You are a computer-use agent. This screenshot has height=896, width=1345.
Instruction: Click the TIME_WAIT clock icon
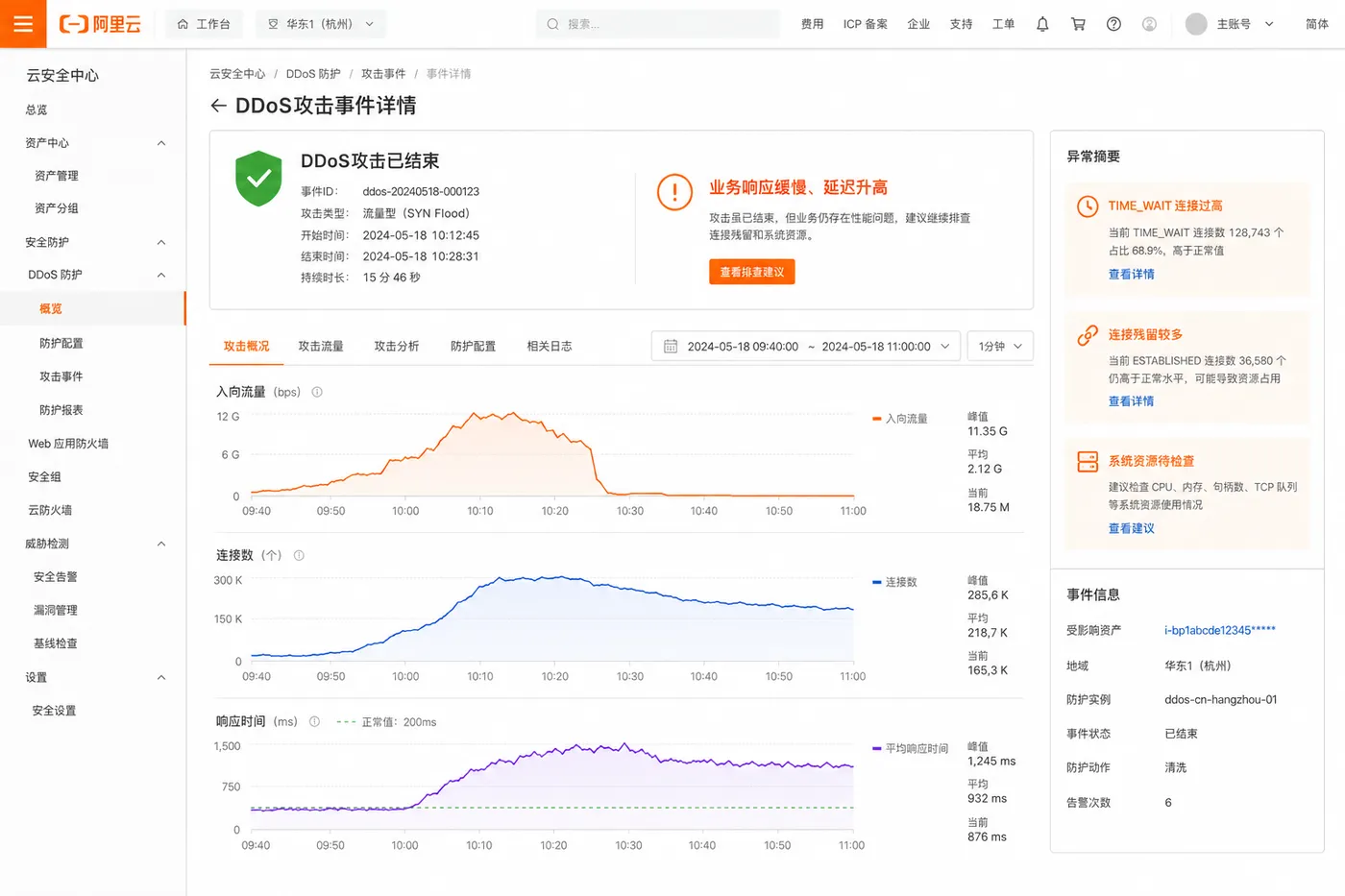pyautogui.click(x=1088, y=206)
